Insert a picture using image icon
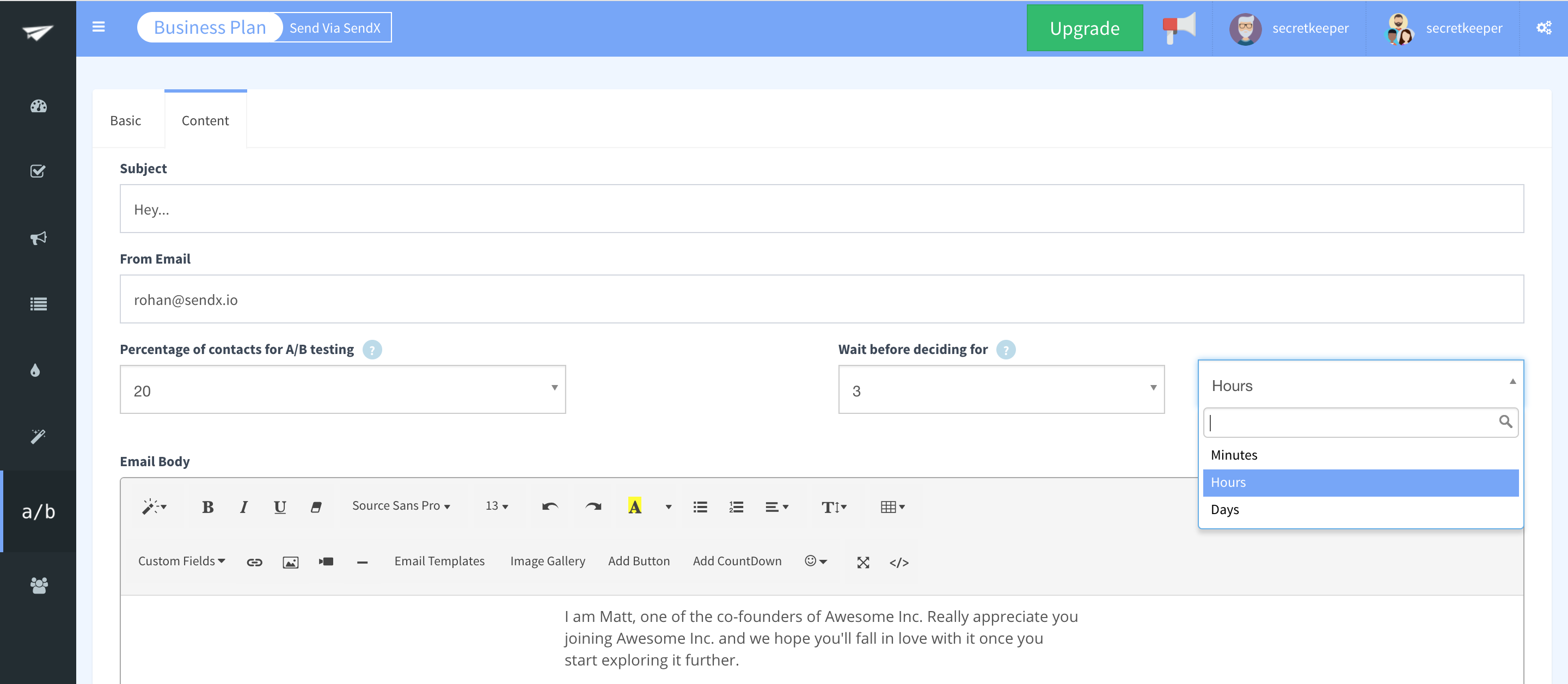 (x=290, y=561)
